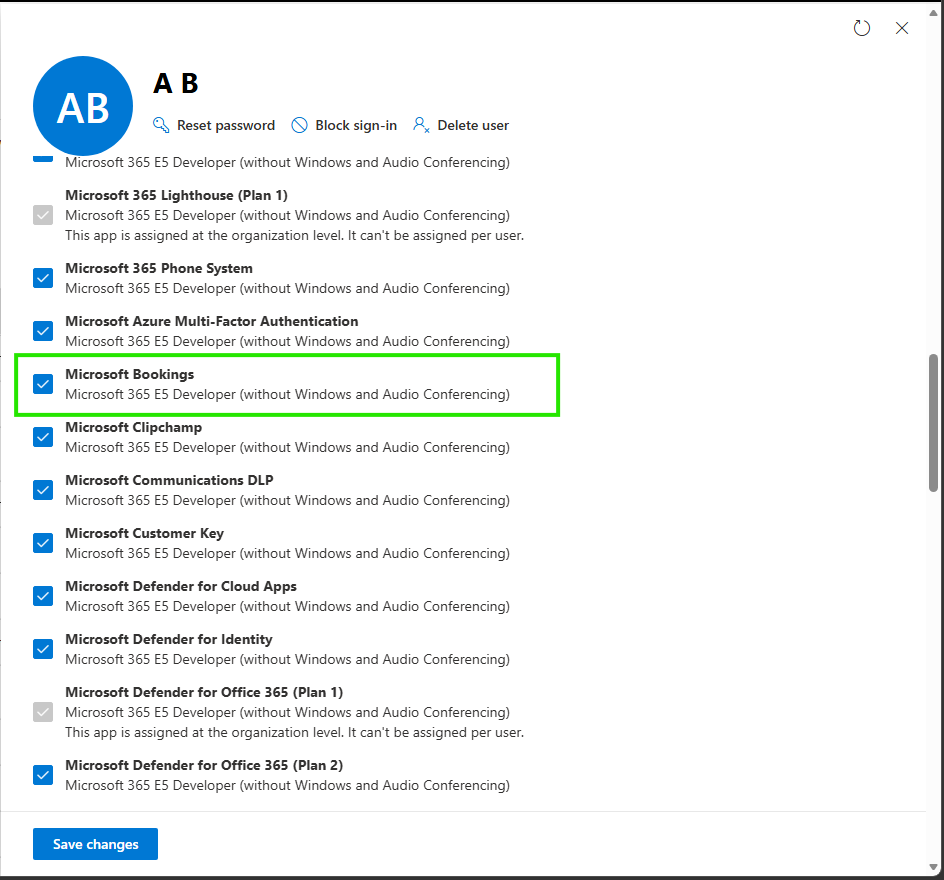Toggle the Microsoft Bookings checkbox
Screen dimensions: 944x880
tap(43, 384)
